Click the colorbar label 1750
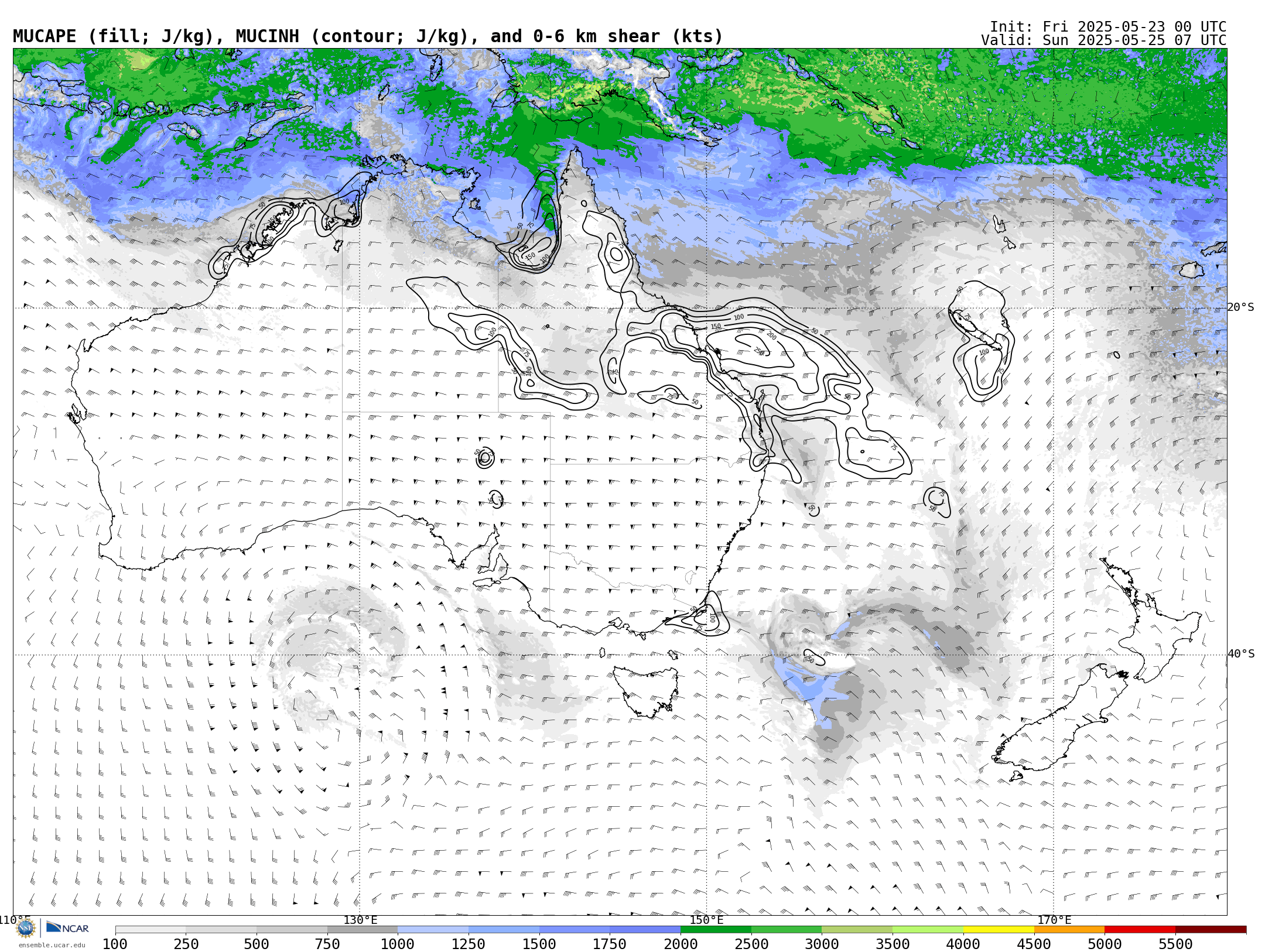 [x=610, y=944]
